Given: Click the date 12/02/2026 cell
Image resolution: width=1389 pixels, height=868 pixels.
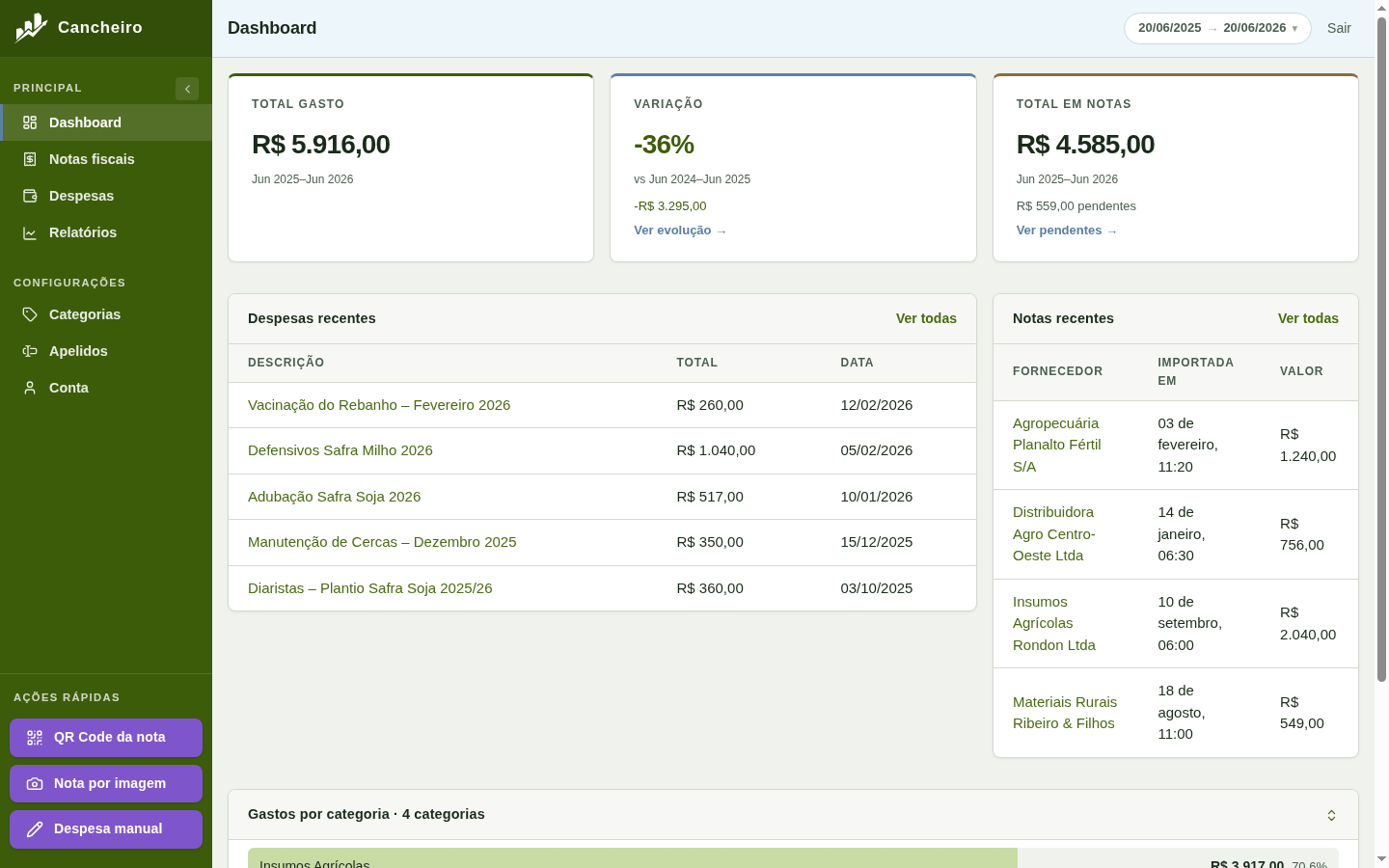Looking at the screenshot, I should point(877,405).
